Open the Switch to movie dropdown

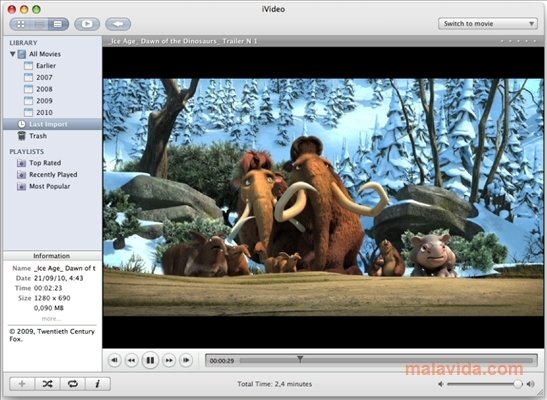coord(488,24)
